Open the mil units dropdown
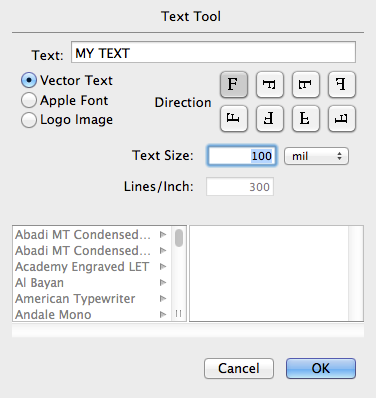This screenshot has width=376, height=398. click(316, 156)
